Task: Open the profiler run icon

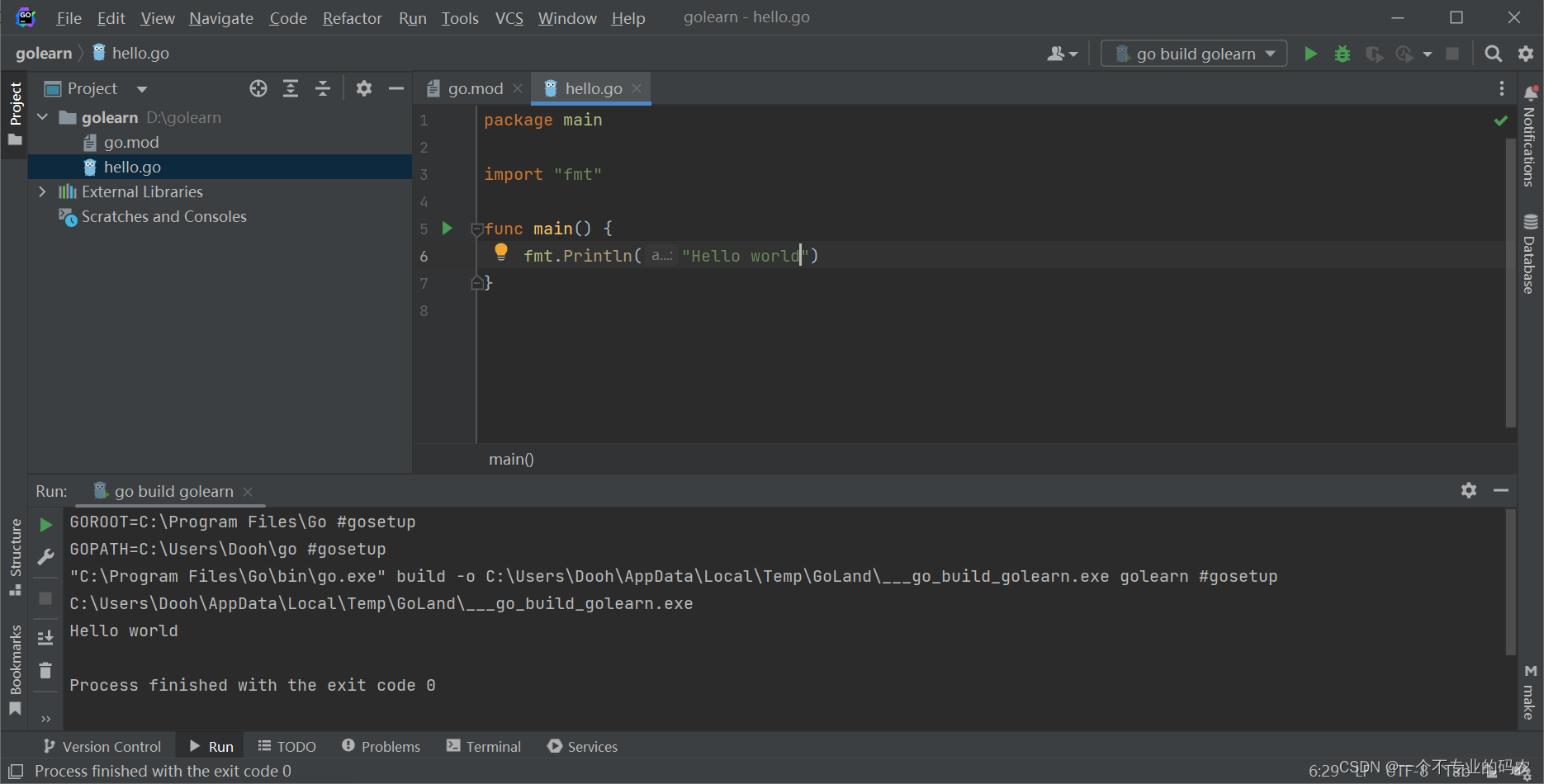Action: [x=1404, y=54]
